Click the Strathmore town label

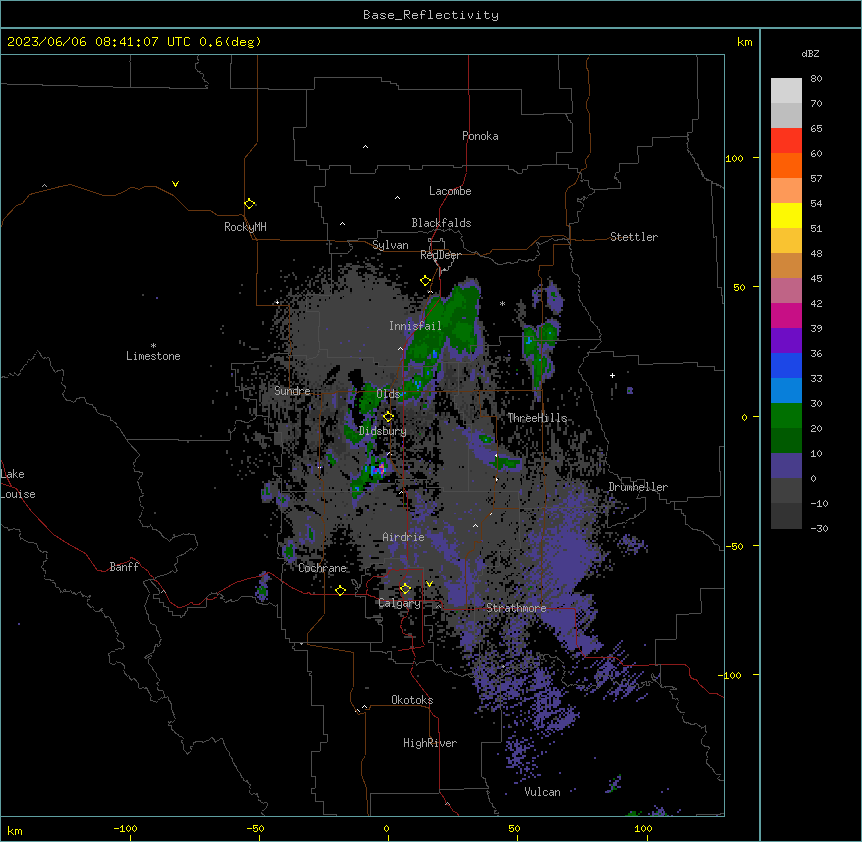(516, 608)
